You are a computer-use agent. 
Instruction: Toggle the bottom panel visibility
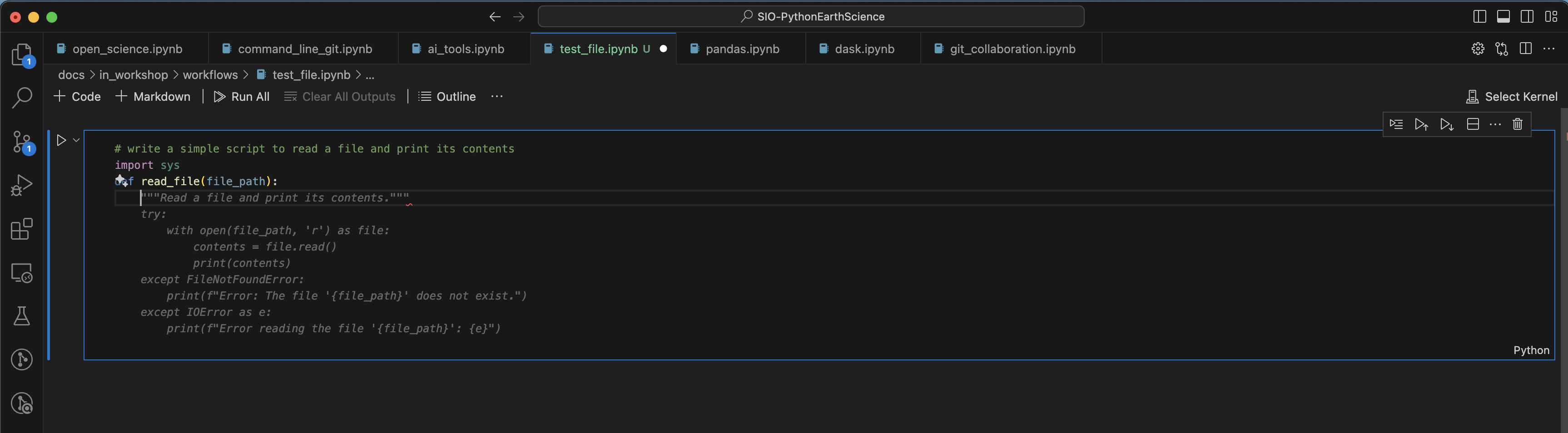tap(1503, 16)
